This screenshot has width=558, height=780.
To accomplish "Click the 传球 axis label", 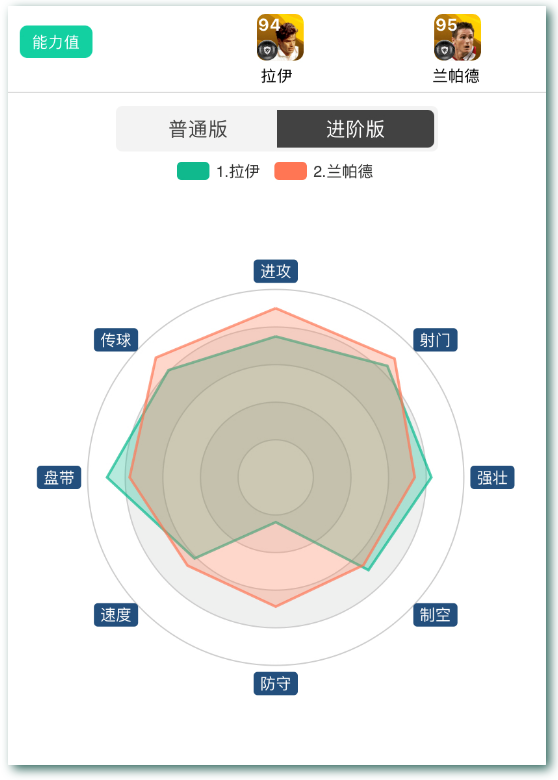I will click(116, 340).
